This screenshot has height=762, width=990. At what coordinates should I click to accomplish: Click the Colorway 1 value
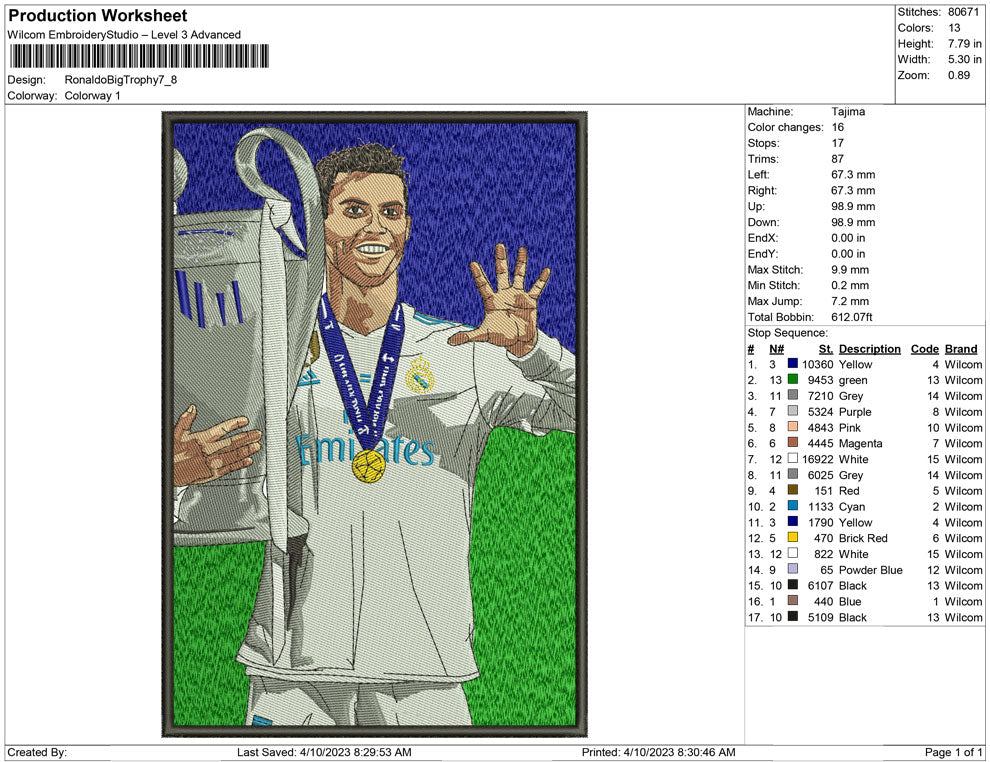pyautogui.click(x=92, y=96)
